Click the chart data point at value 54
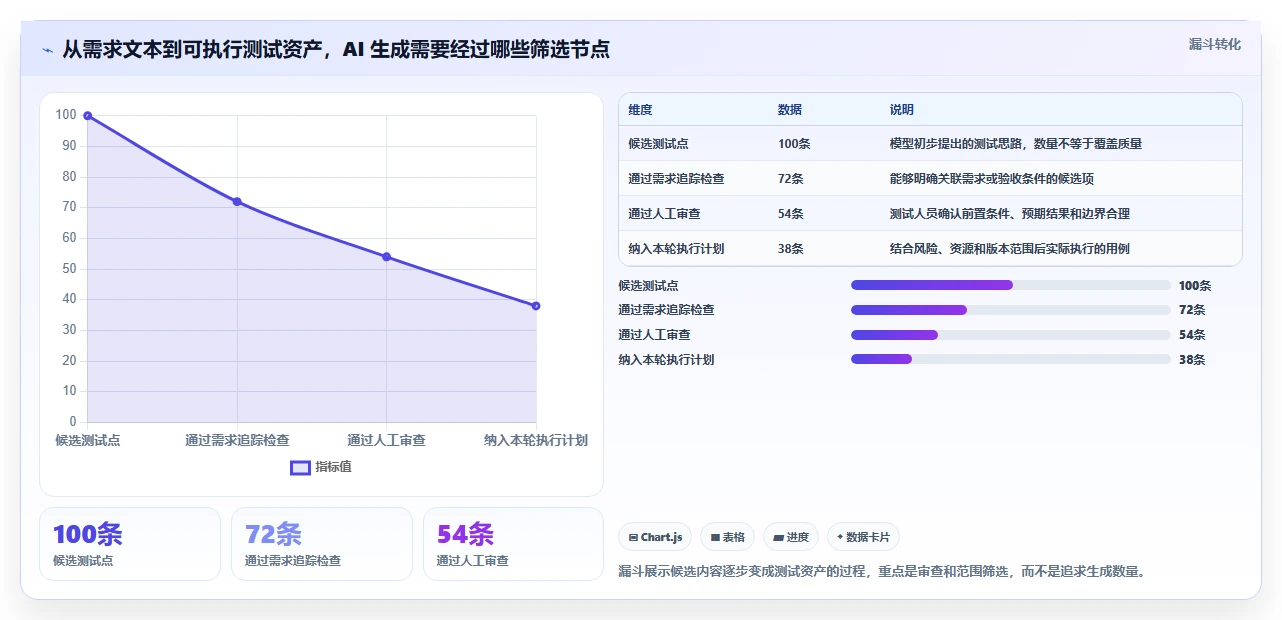The width and height of the screenshot is (1282, 620). click(386, 257)
